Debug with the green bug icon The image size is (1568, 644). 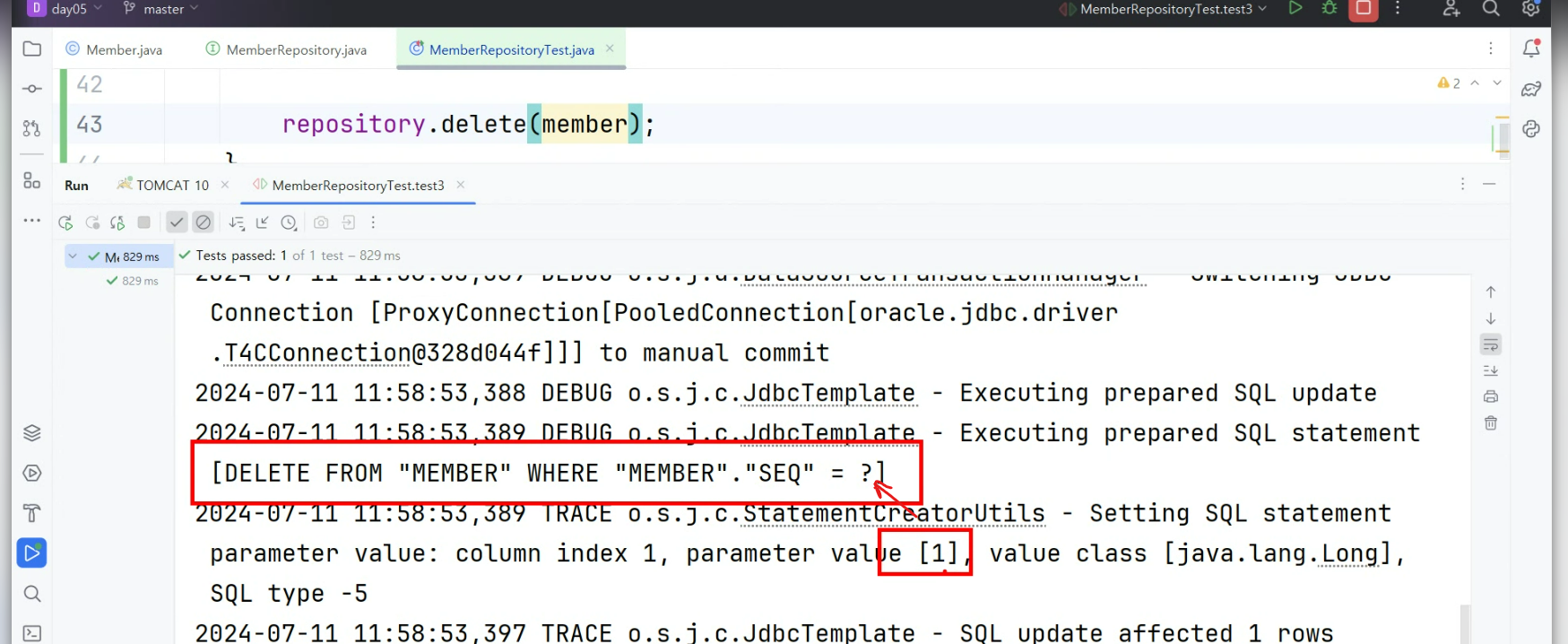tap(1330, 8)
